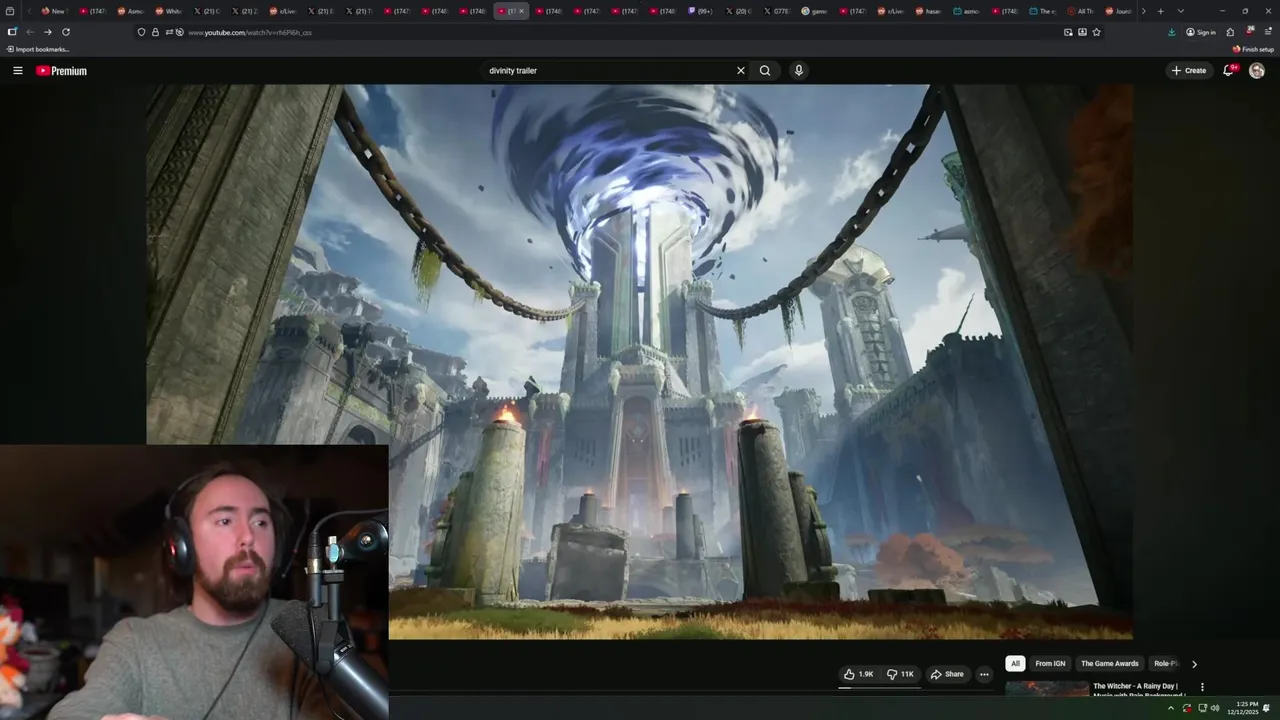Select the 'From IGN' filter chip
Screen dimensions: 1280x720
coord(1050,664)
